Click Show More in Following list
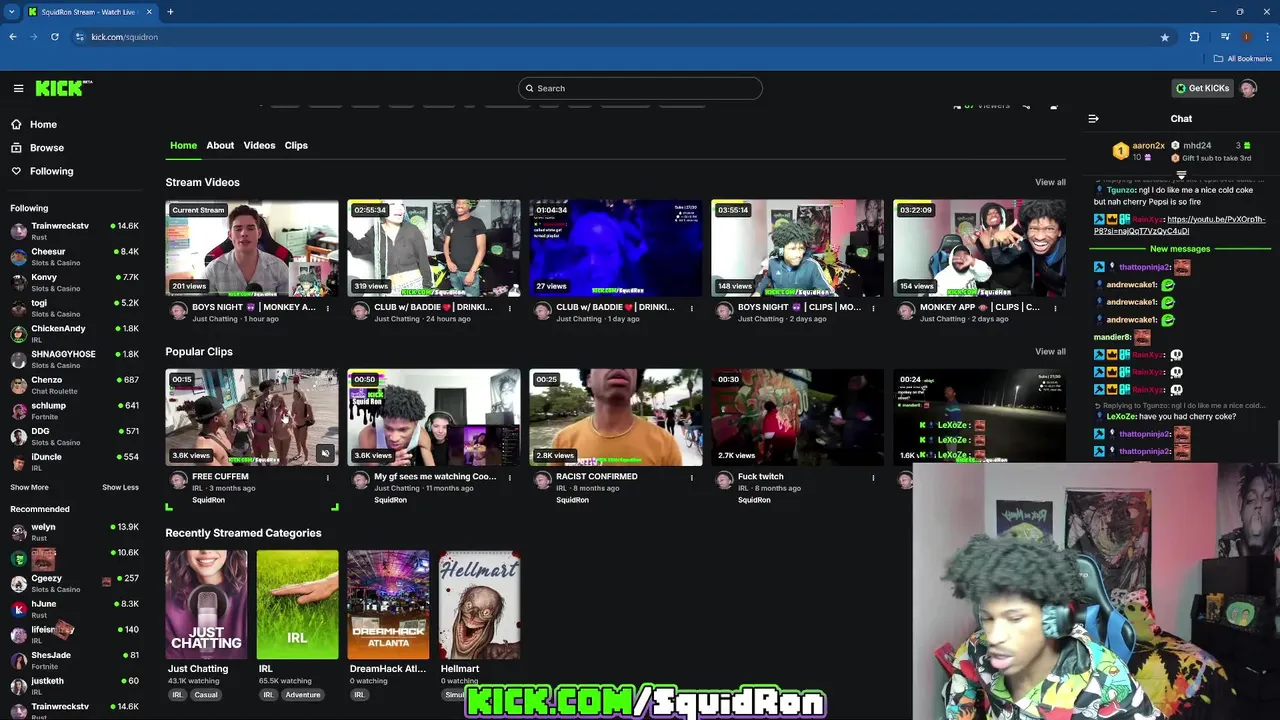This screenshot has height=720, width=1280. coord(29,487)
